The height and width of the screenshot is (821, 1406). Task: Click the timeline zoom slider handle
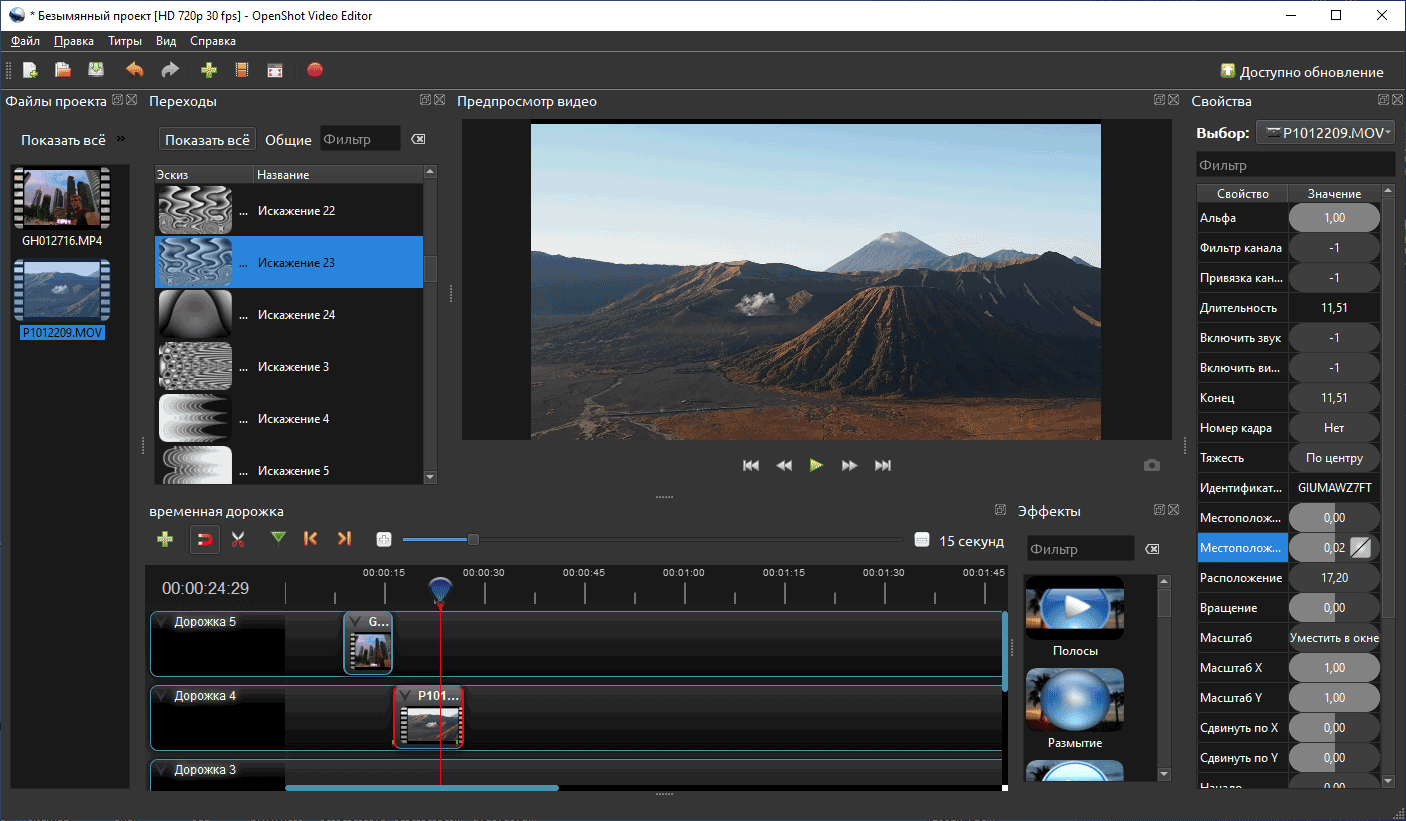[473, 540]
